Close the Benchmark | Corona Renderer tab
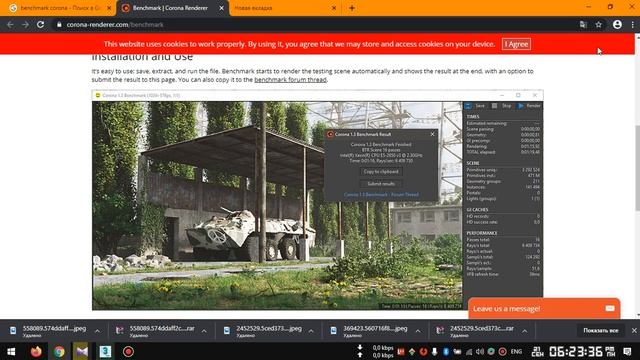The height and width of the screenshot is (360, 640). click(222, 8)
